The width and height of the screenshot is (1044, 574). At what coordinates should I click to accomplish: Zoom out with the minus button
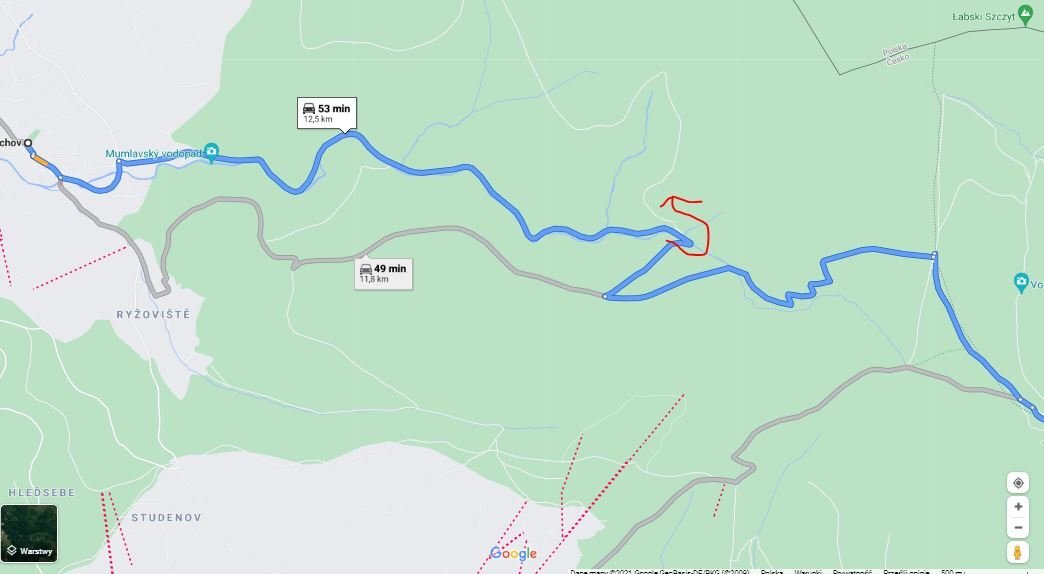click(x=1017, y=528)
